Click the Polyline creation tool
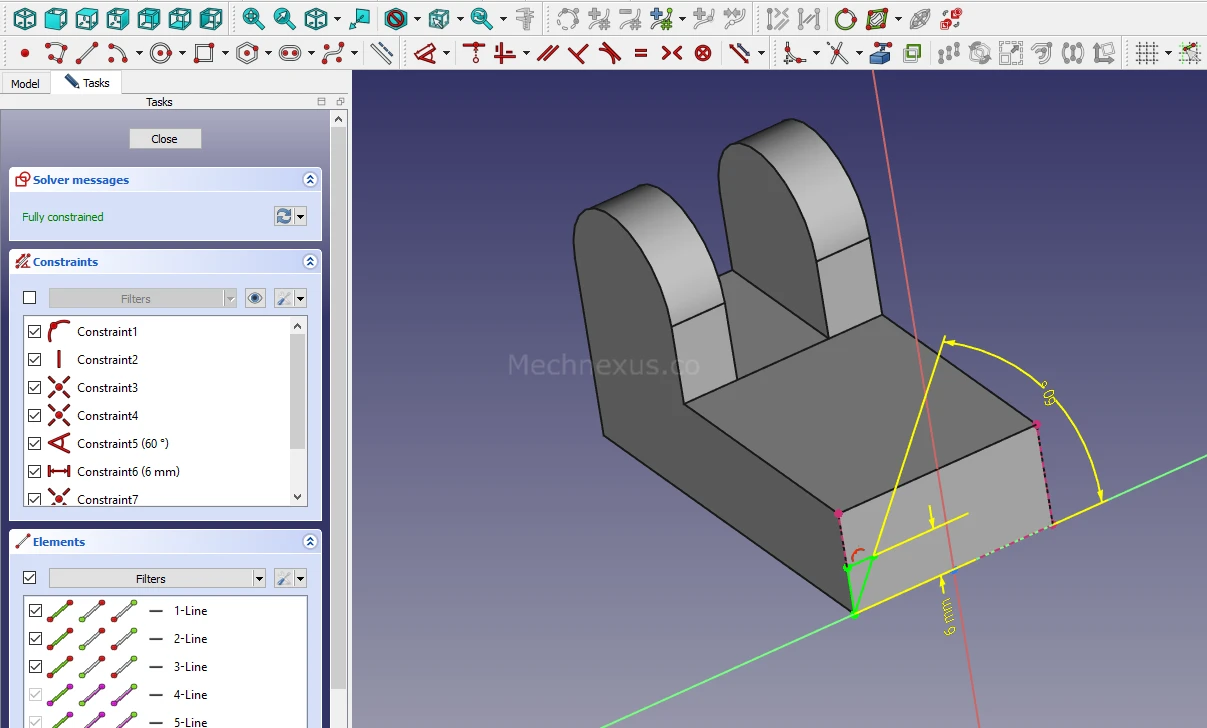 point(55,53)
